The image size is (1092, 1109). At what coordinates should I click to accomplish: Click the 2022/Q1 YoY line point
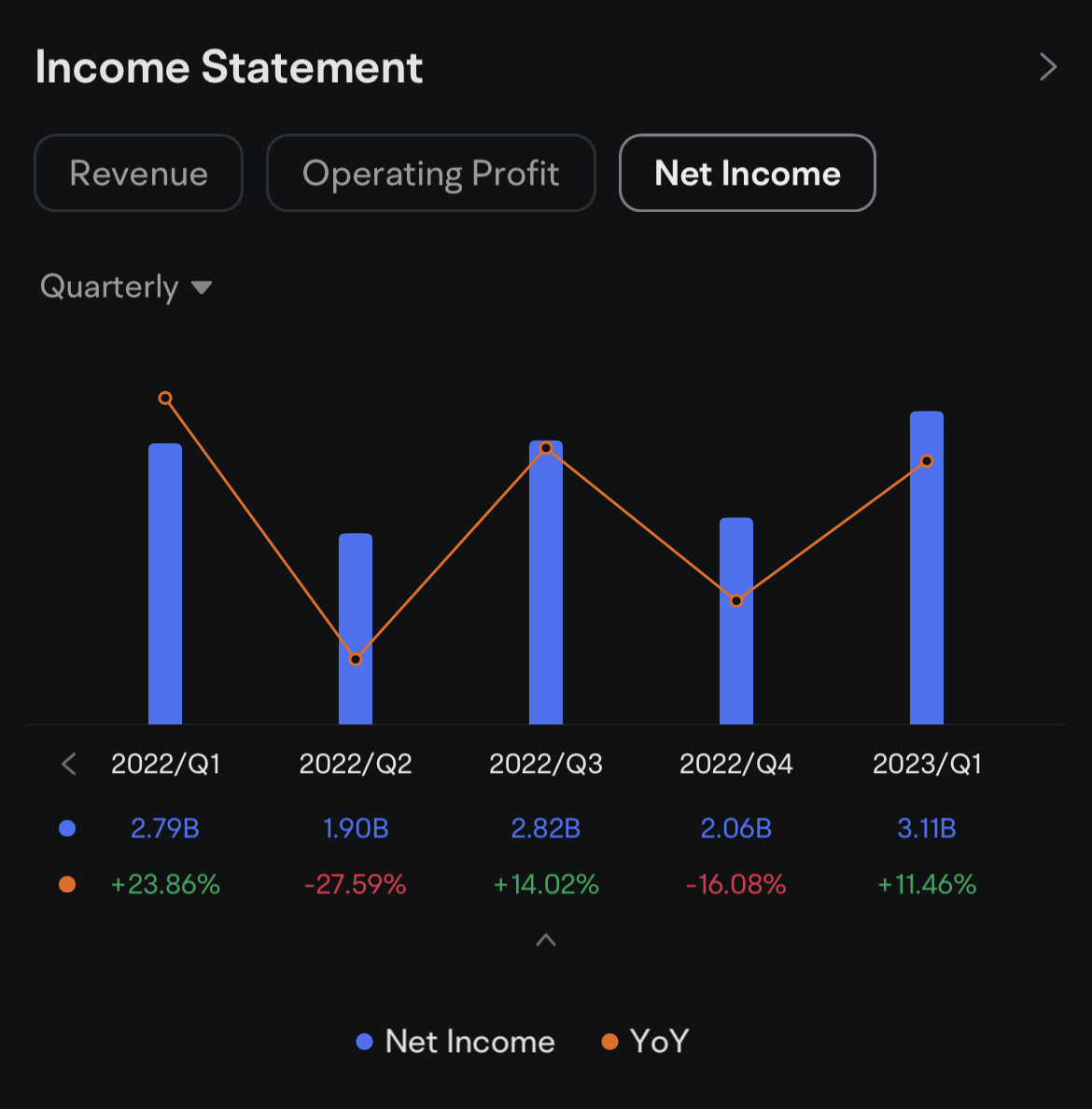point(165,399)
